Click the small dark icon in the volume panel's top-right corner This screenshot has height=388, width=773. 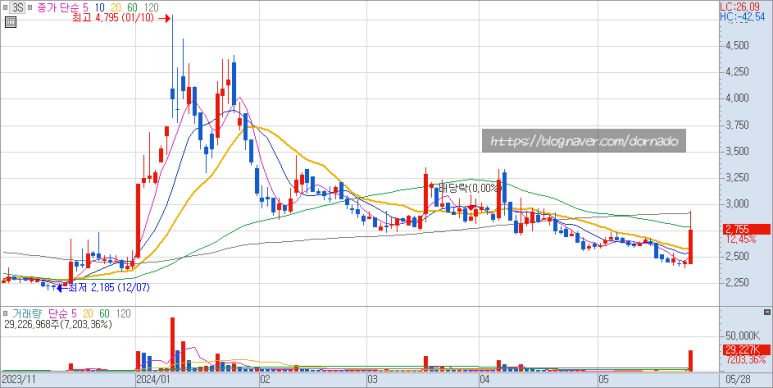point(767,312)
